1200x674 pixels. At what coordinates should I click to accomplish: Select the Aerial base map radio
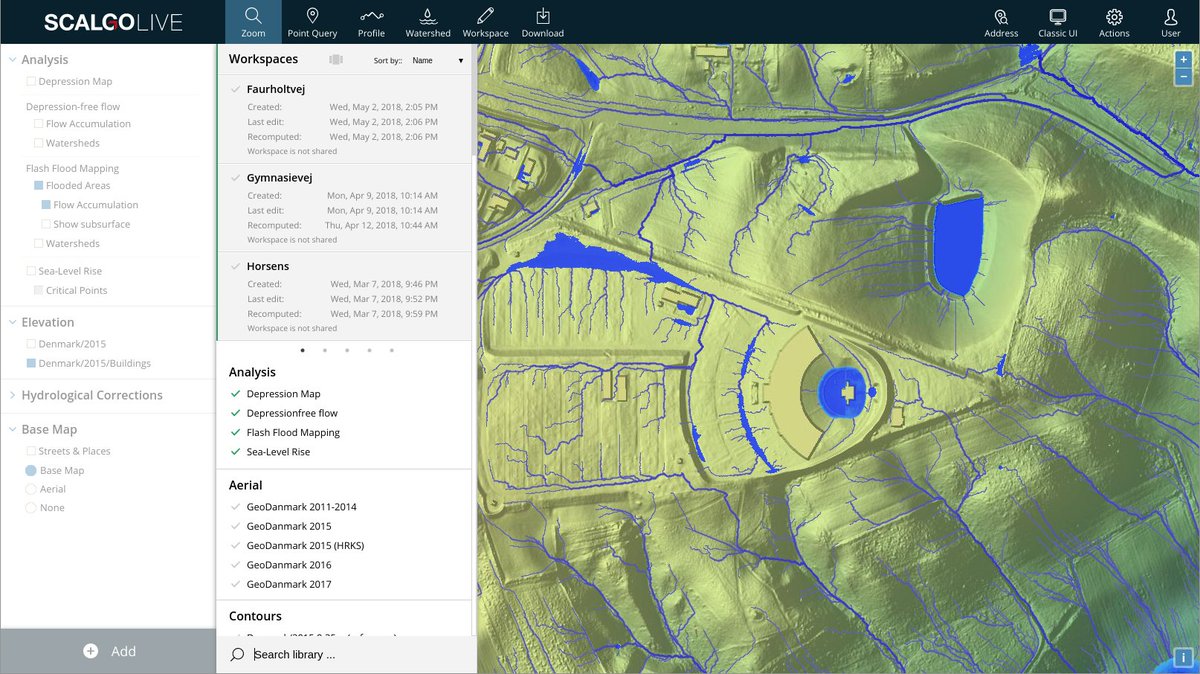coord(30,489)
